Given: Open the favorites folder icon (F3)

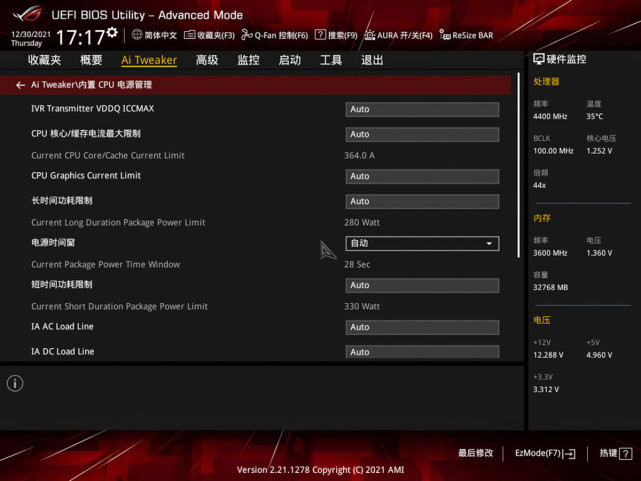Looking at the screenshot, I should [x=189, y=35].
